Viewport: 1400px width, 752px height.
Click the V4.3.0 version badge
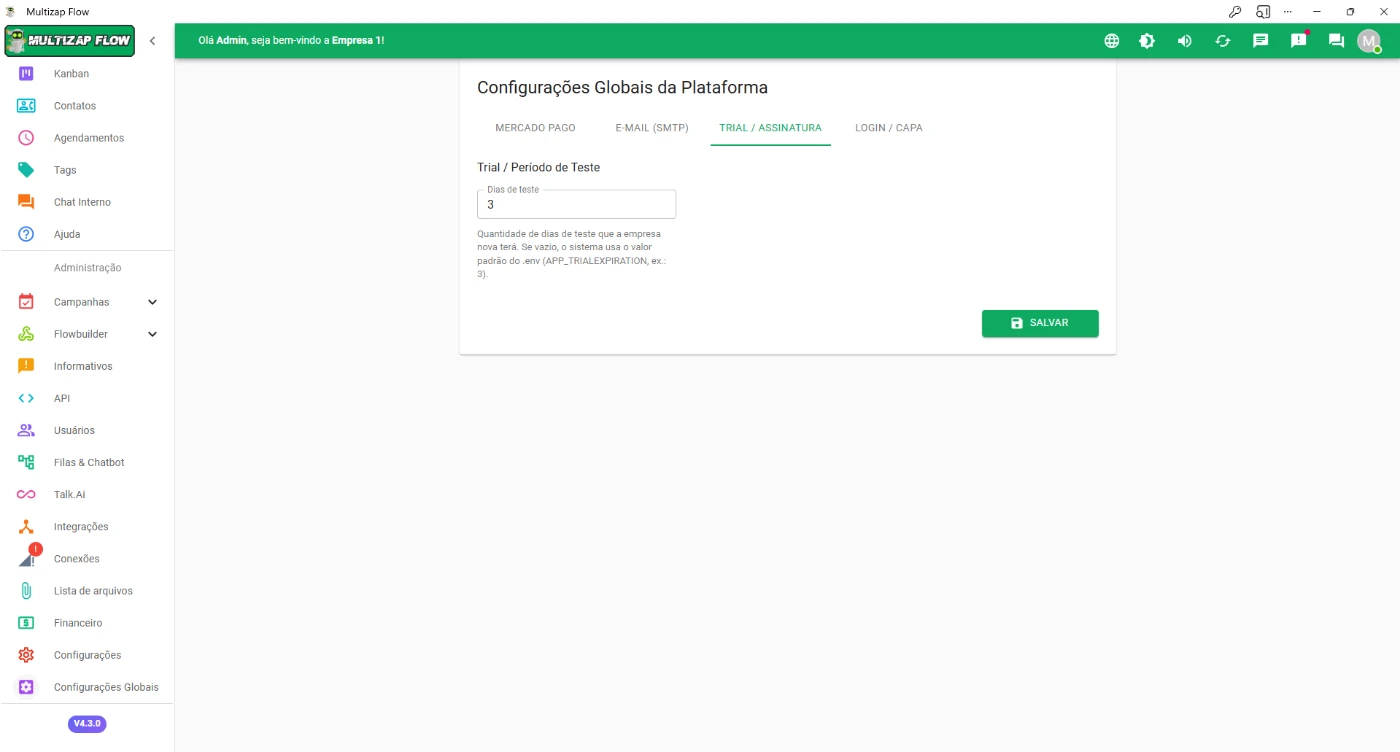pyautogui.click(x=87, y=723)
